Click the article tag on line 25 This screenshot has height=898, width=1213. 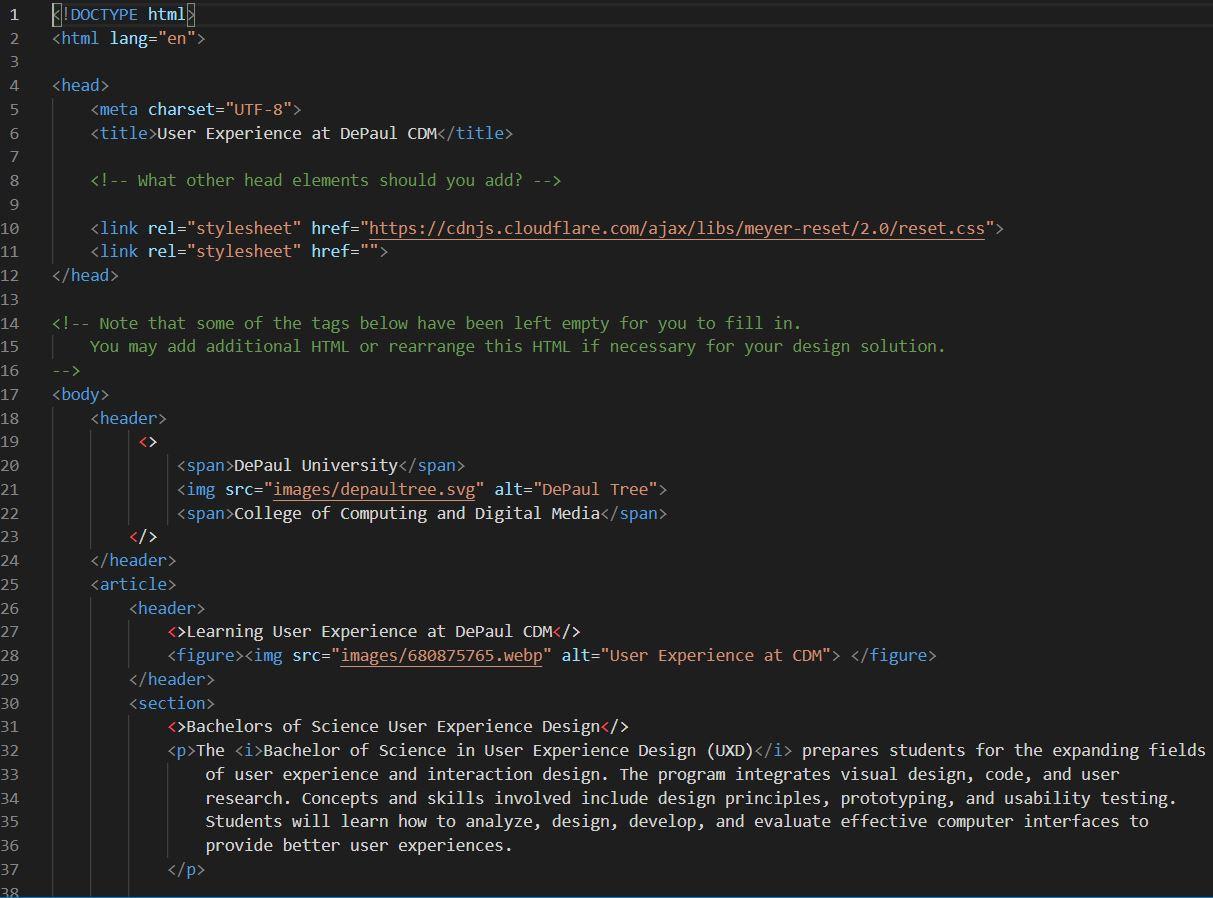click(133, 584)
